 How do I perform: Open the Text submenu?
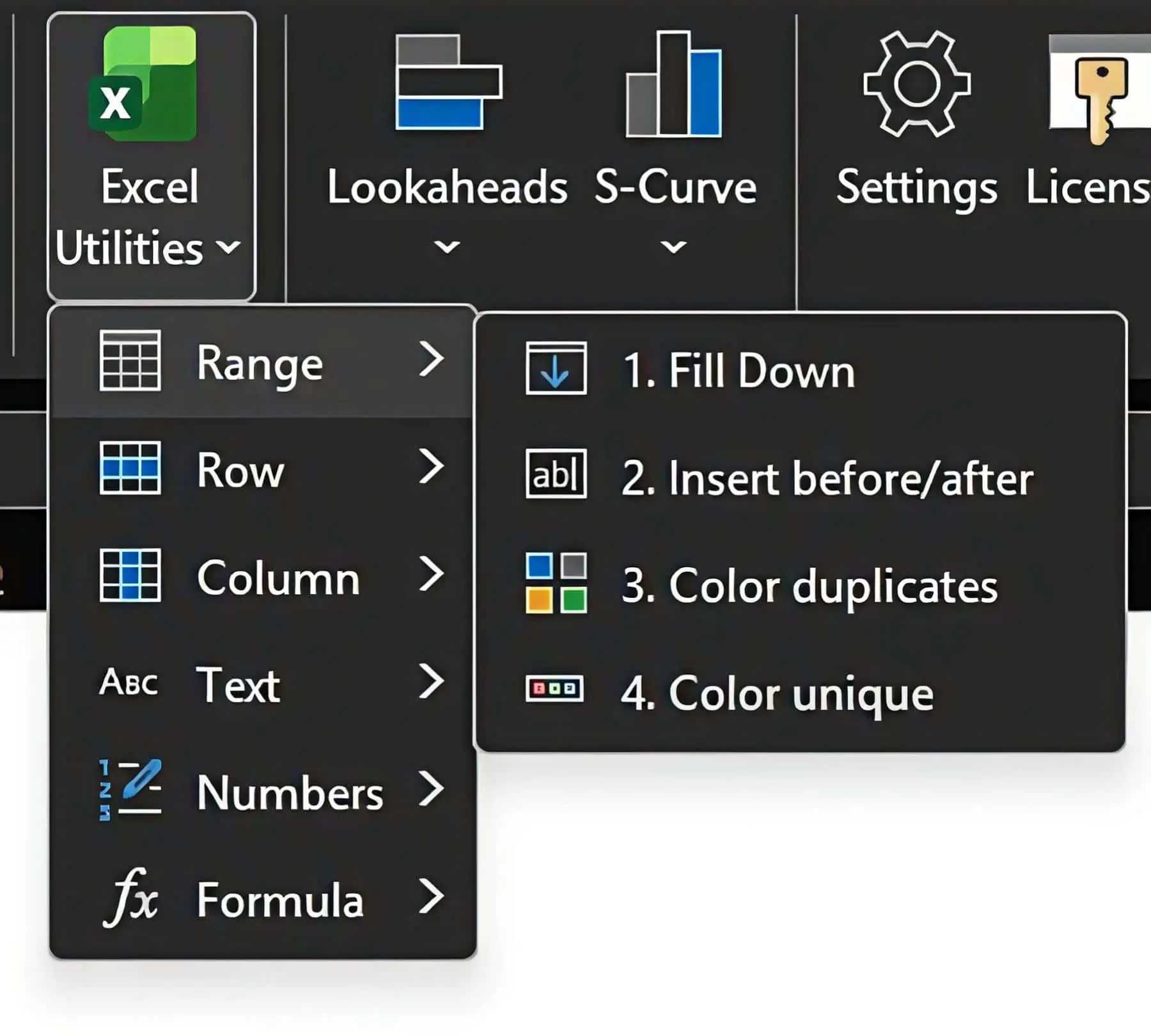click(238, 684)
